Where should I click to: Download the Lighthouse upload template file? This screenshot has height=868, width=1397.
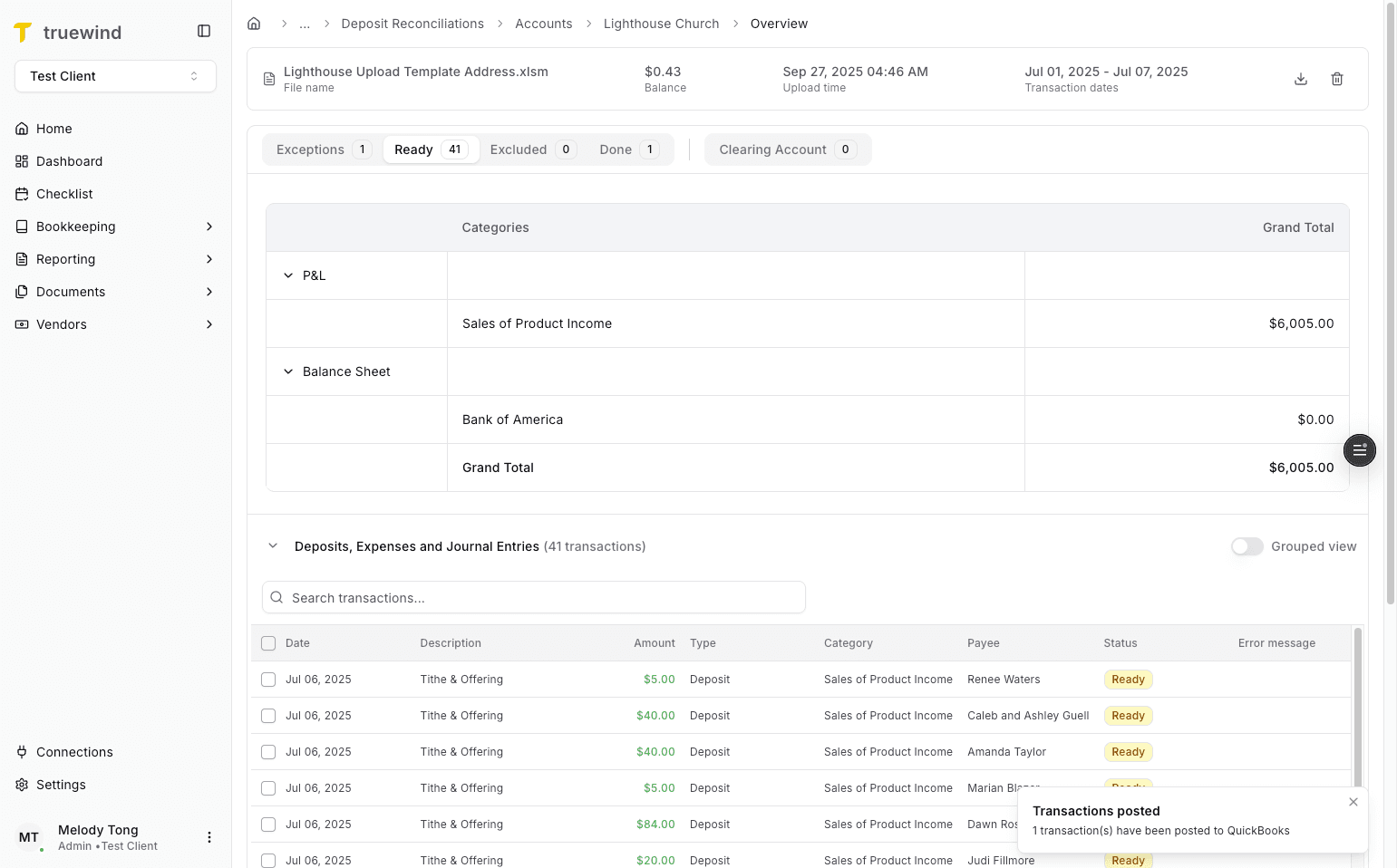(1301, 79)
